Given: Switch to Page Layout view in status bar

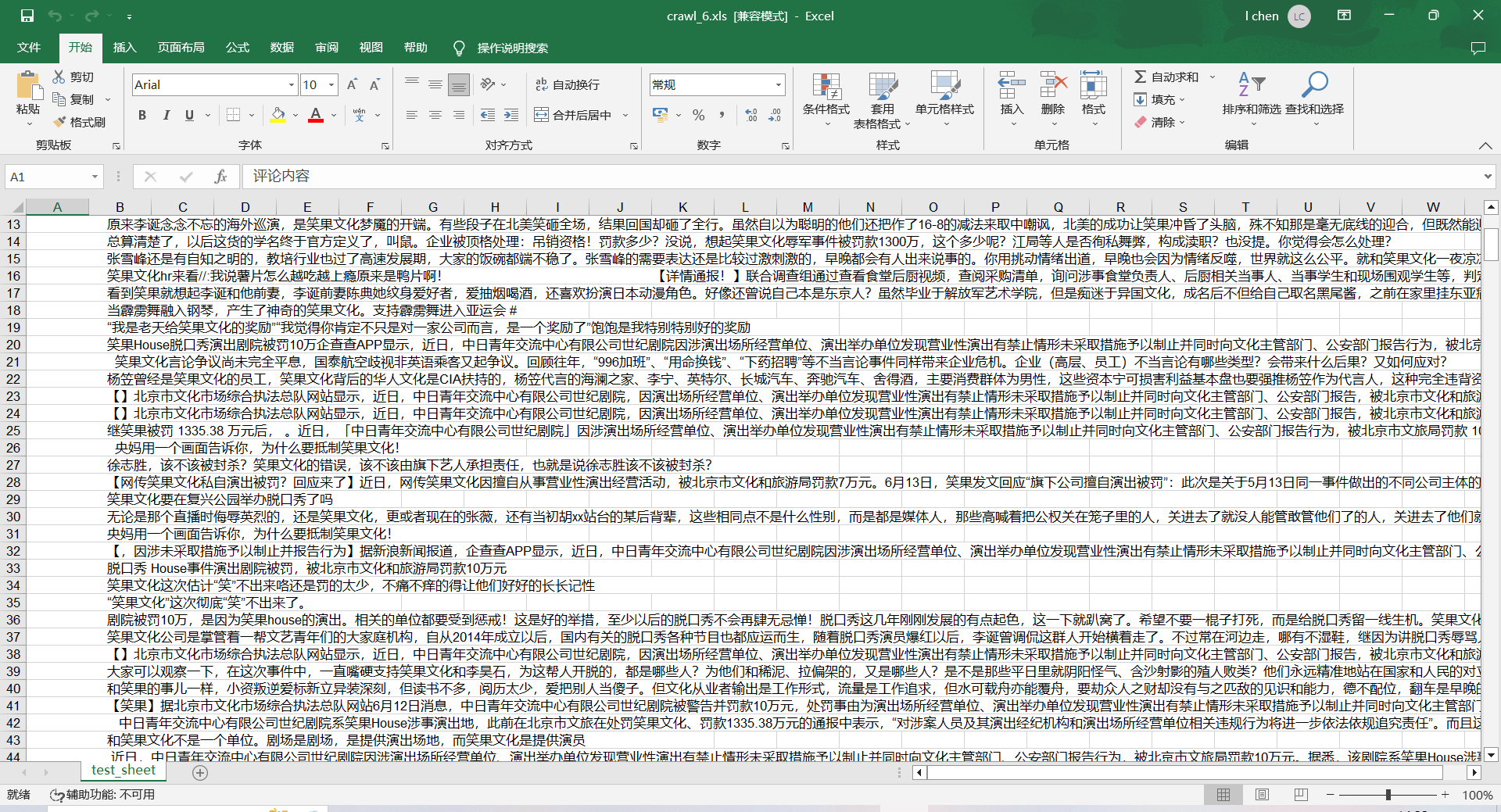Looking at the screenshot, I should pyautogui.click(x=1262, y=795).
